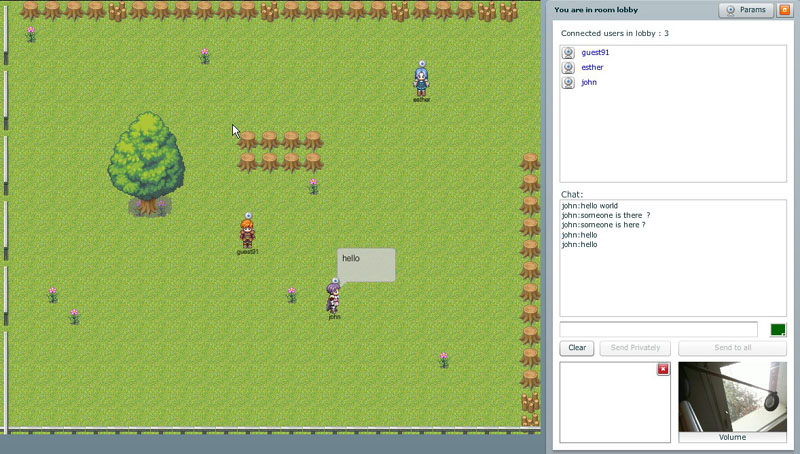Click the webcam icon beside guest91
This screenshot has height=454, width=800.
click(569, 52)
